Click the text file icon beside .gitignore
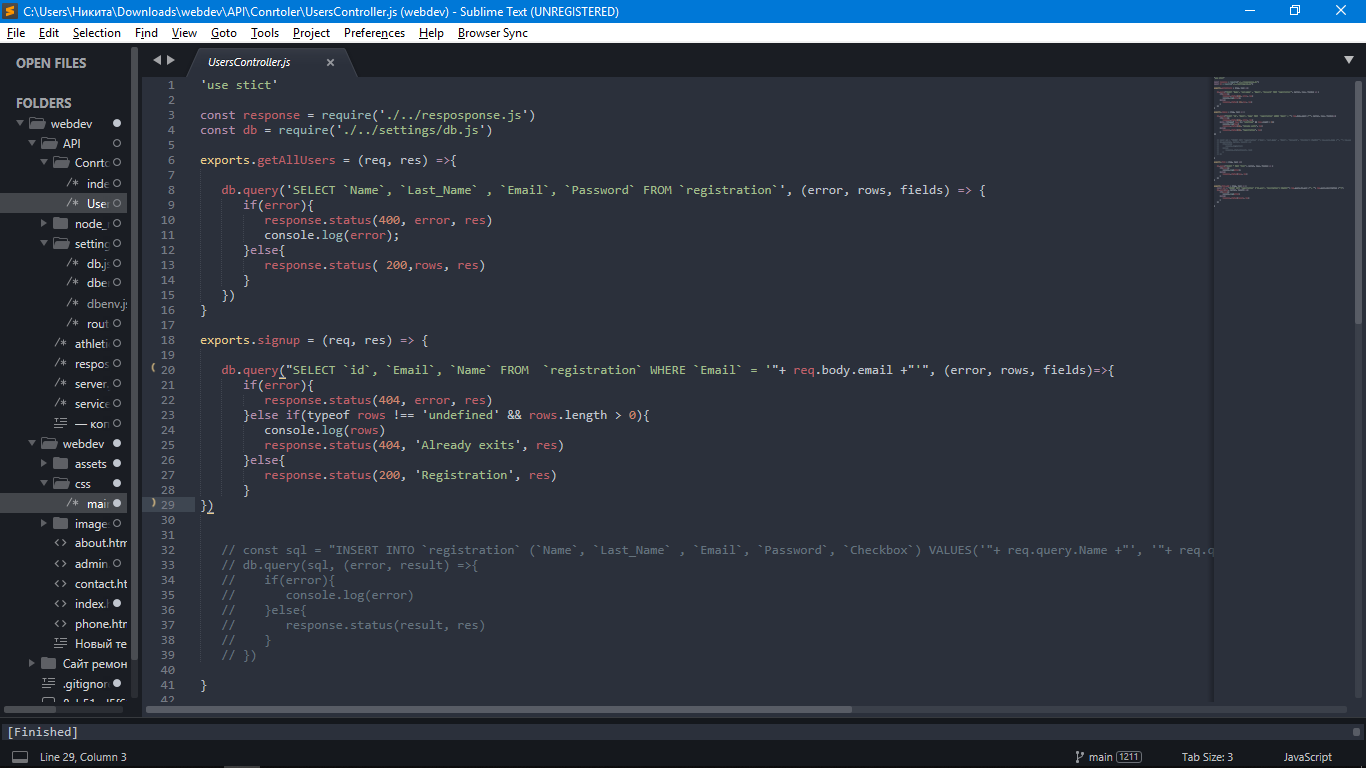Screen dimensions: 1366x768 pos(48,684)
